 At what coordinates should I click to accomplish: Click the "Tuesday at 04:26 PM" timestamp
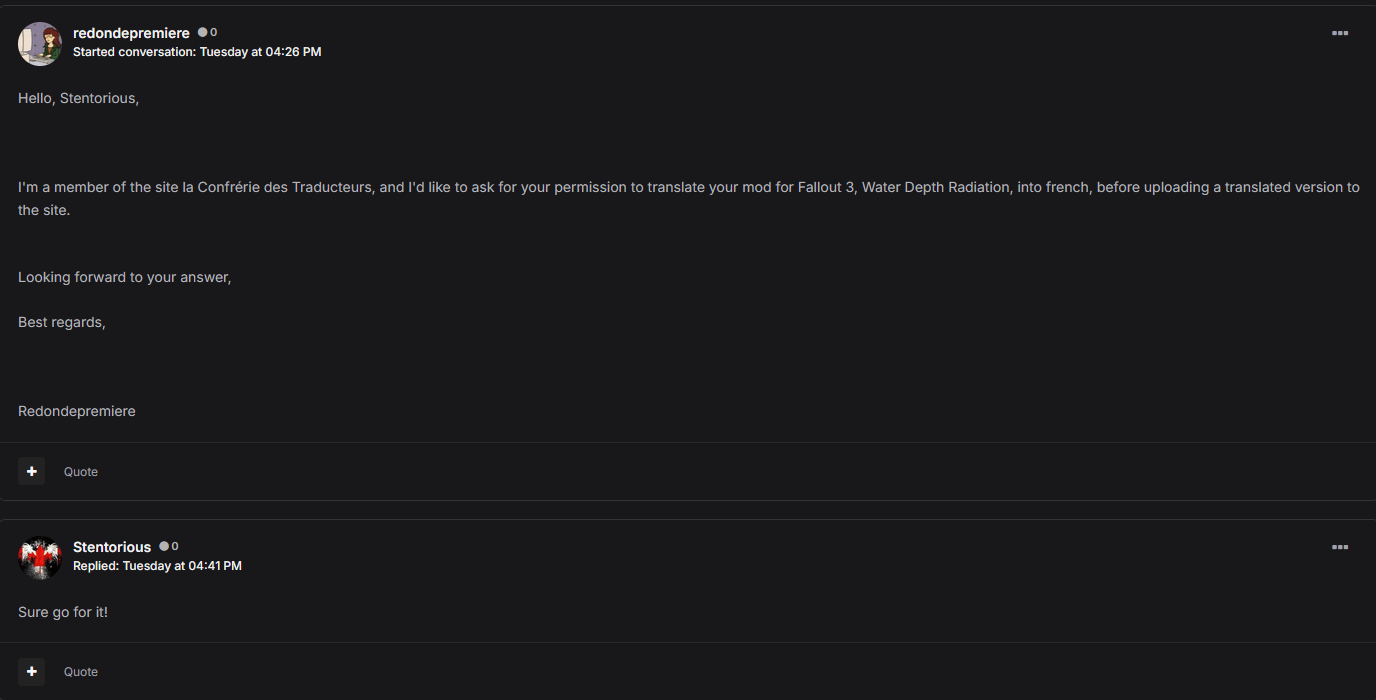point(260,52)
